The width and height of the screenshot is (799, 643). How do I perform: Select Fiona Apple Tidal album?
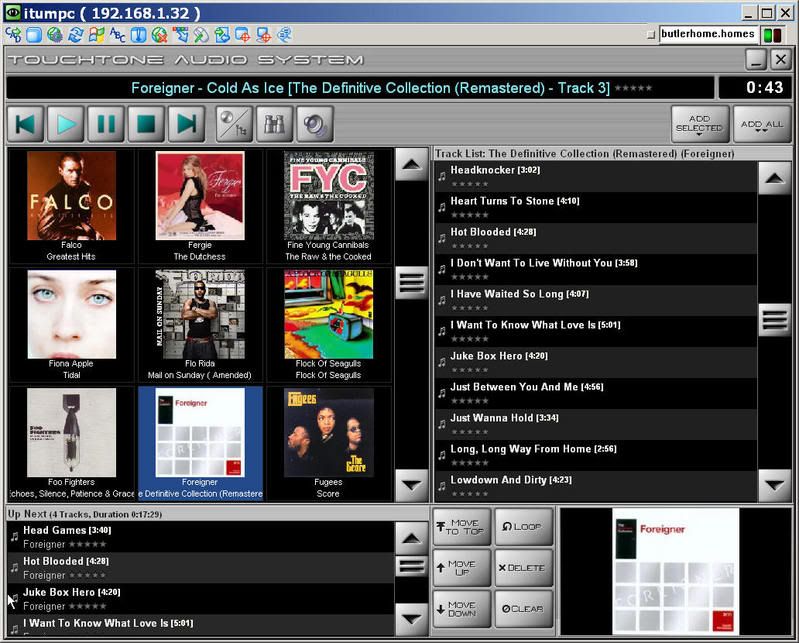71,325
